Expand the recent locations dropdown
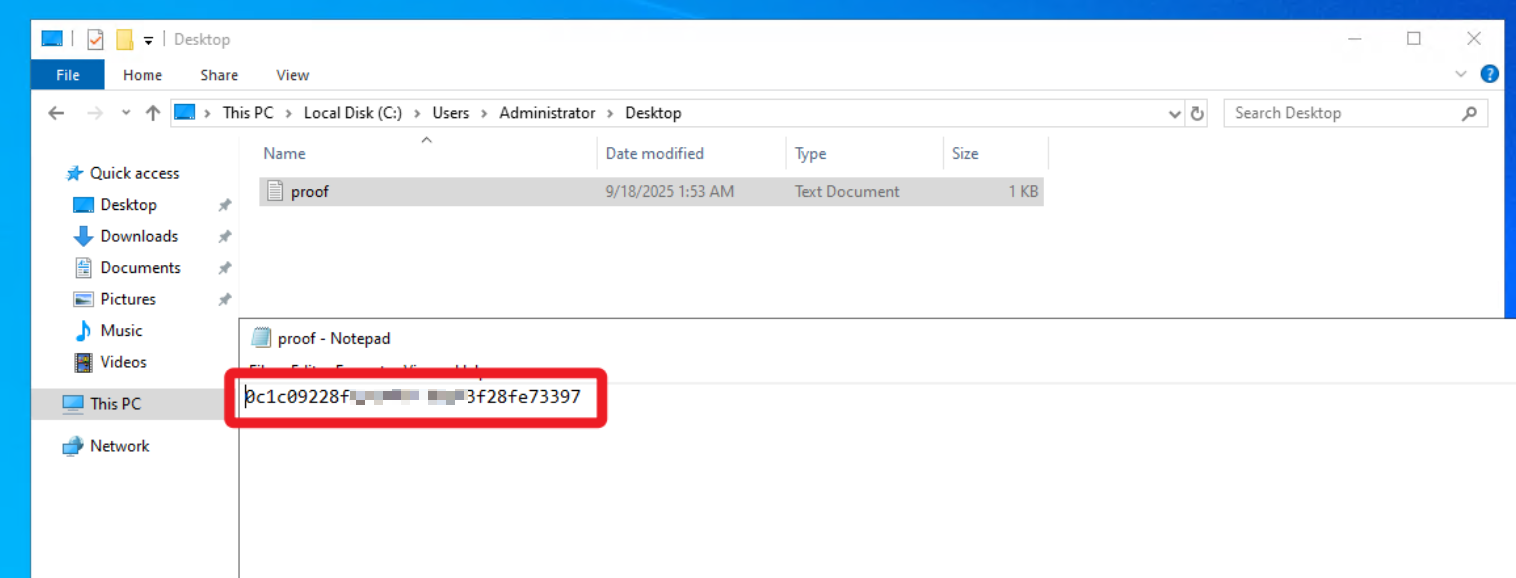The width and height of the screenshot is (1516, 578). [x=126, y=113]
